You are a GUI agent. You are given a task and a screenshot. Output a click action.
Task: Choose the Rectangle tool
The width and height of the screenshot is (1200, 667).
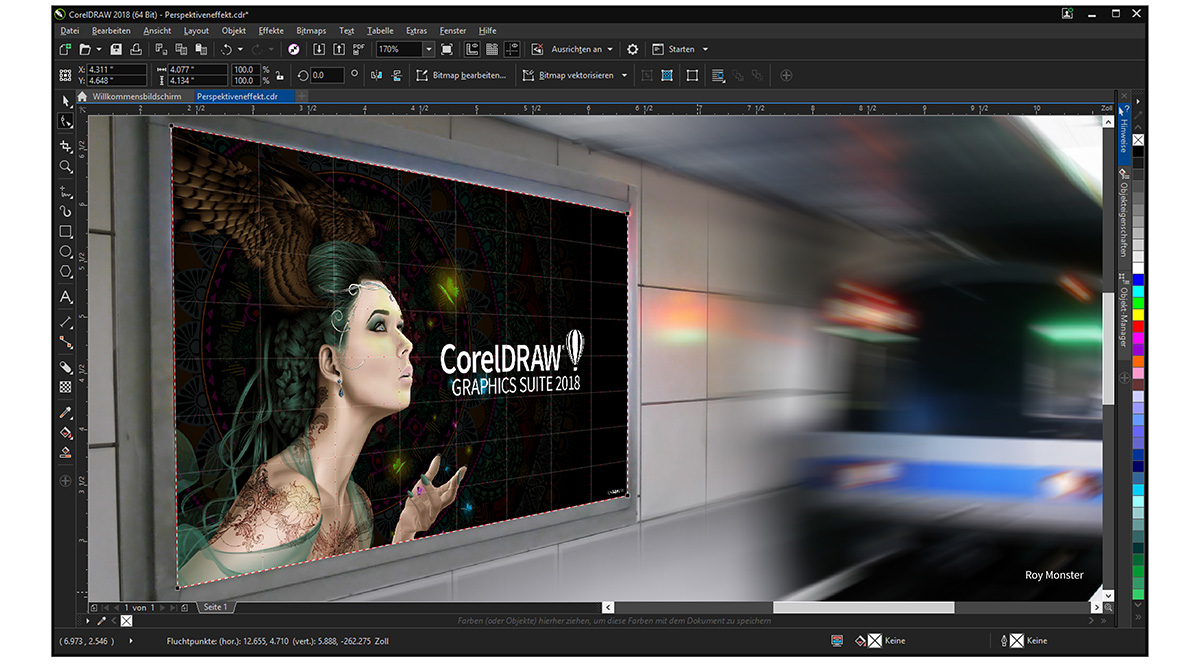coord(66,232)
